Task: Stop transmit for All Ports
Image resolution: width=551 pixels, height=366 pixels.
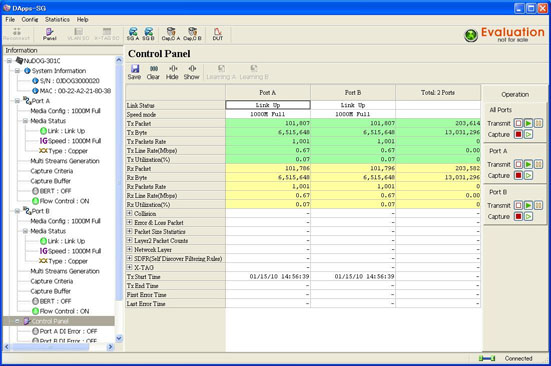Action: [518, 123]
